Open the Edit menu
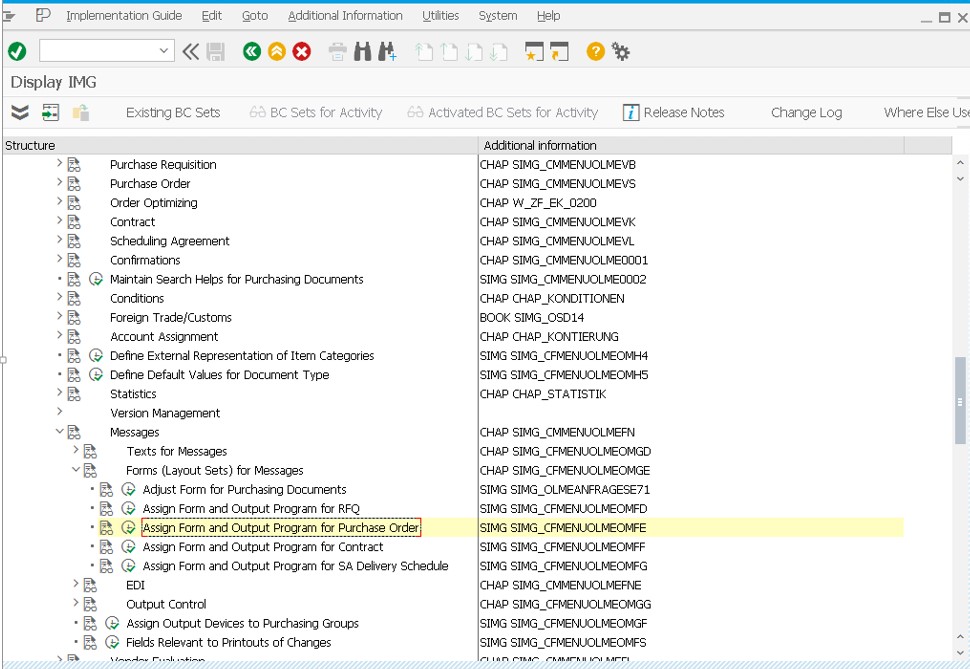 (212, 15)
